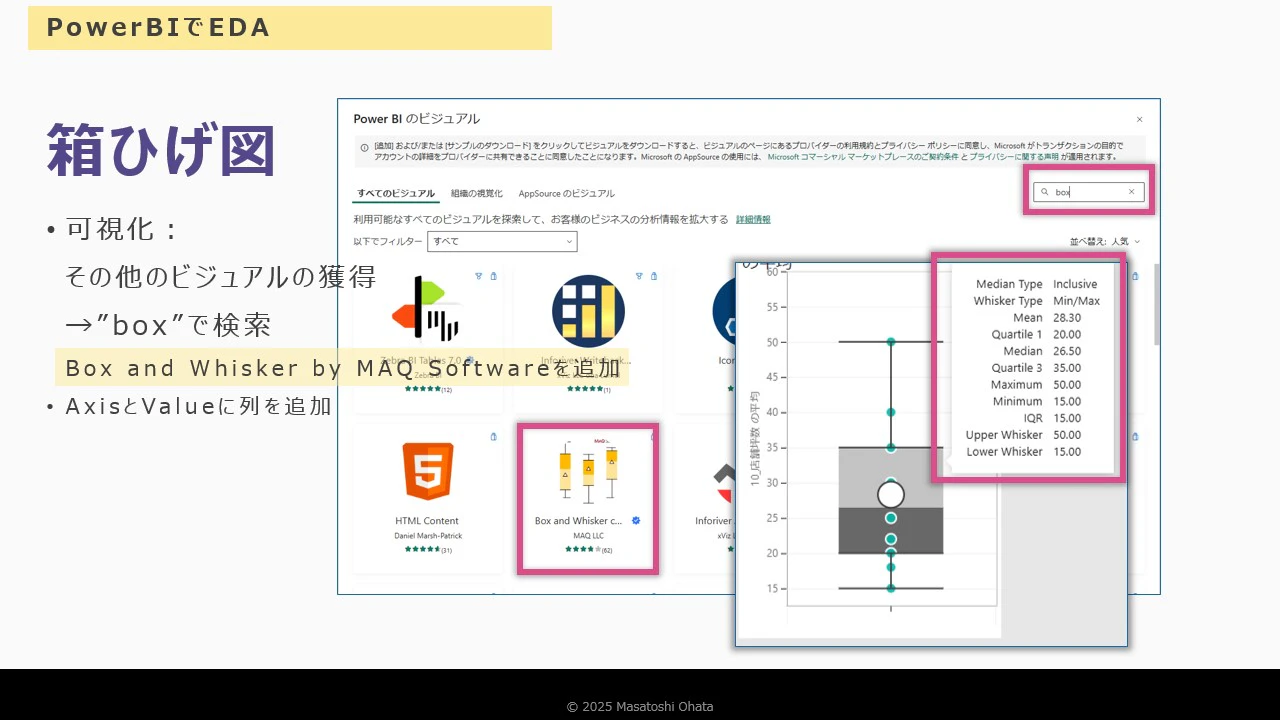Open the 並べ替え: 人気 sort dropdown
This screenshot has width=1280, height=720.
tap(1105, 242)
